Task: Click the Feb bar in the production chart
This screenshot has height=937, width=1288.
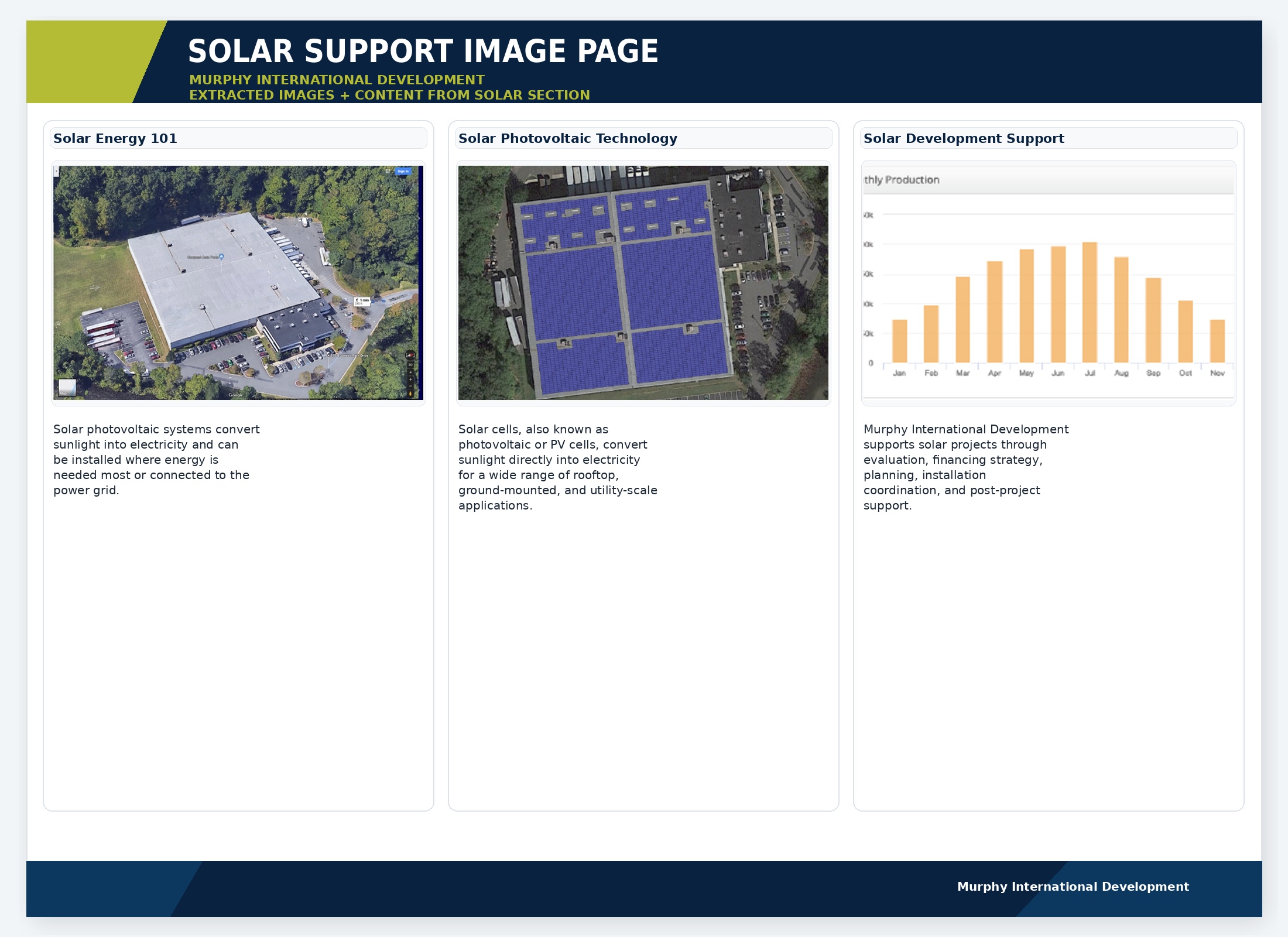Action: click(x=931, y=334)
